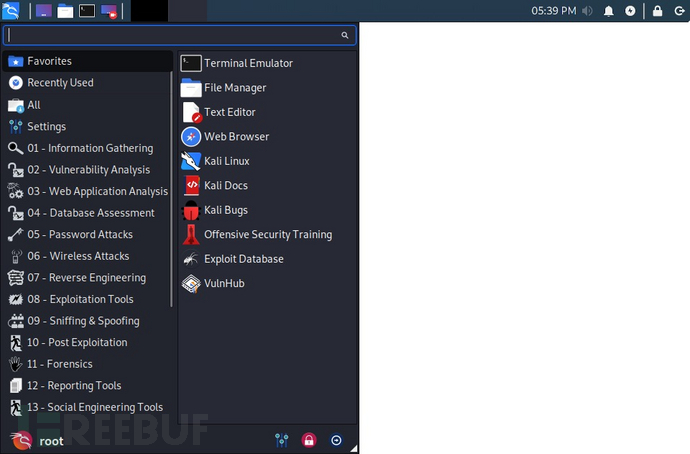Open Offensive Security Training entry
This screenshot has width=690, height=454.
point(267,234)
